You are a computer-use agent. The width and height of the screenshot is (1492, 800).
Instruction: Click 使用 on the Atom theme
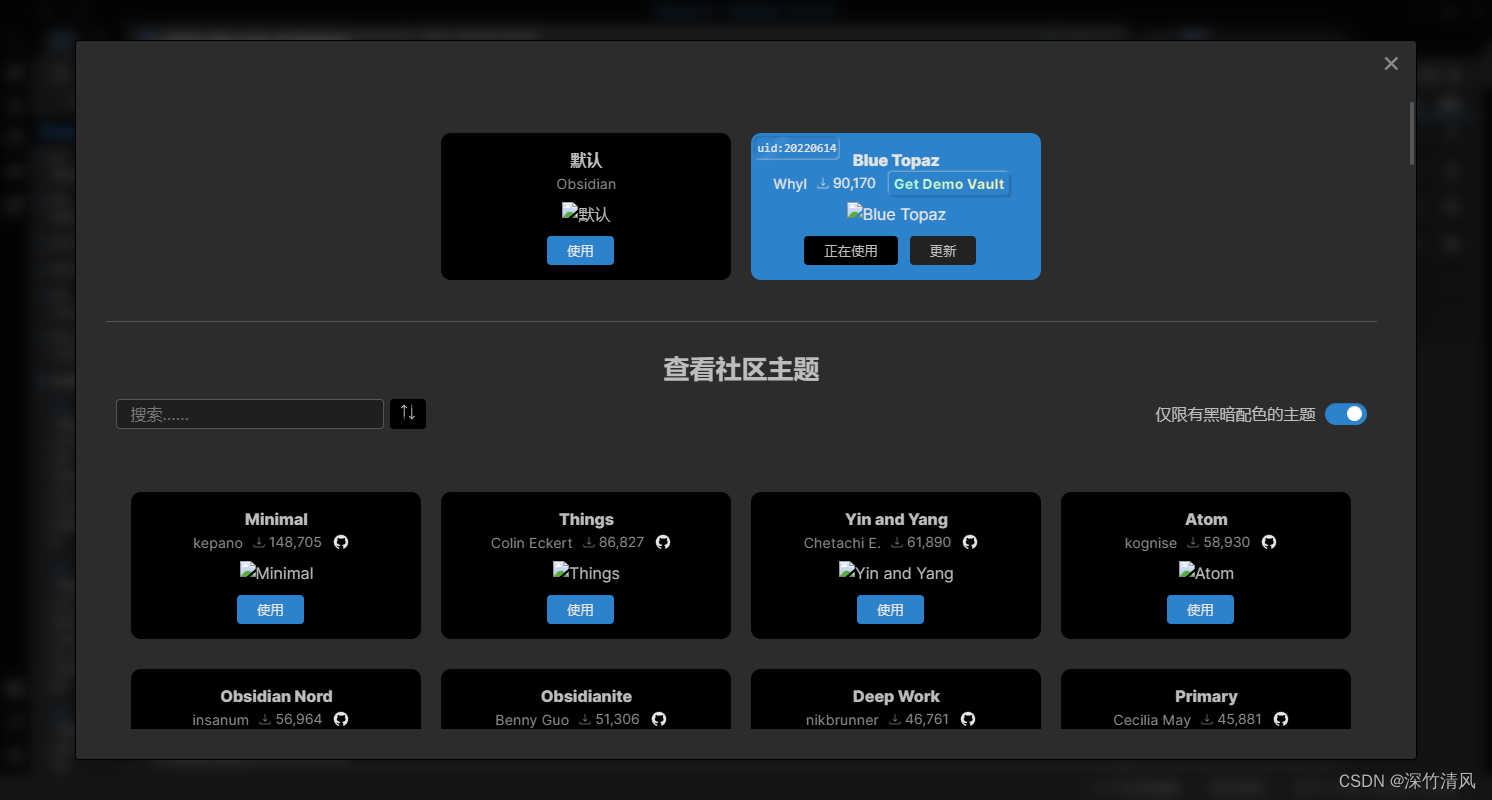tap(1200, 609)
